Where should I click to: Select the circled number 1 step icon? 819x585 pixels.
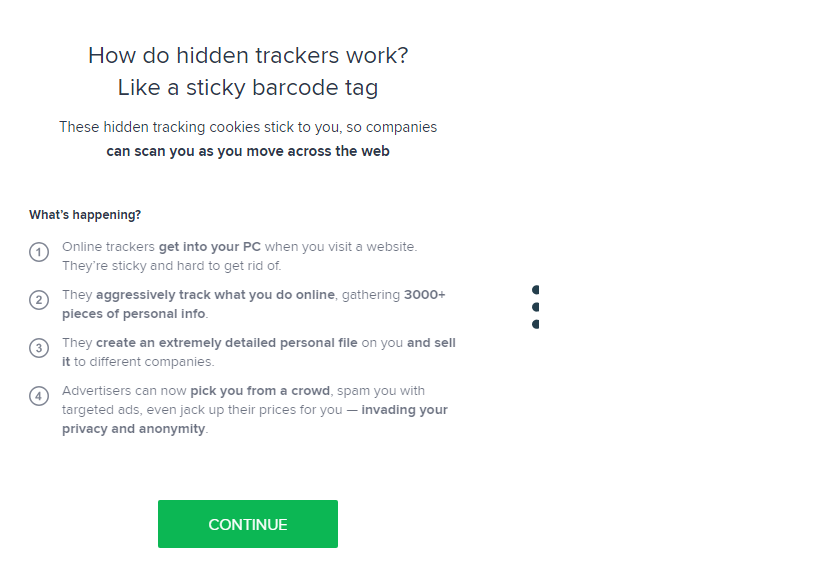click(x=39, y=252)
